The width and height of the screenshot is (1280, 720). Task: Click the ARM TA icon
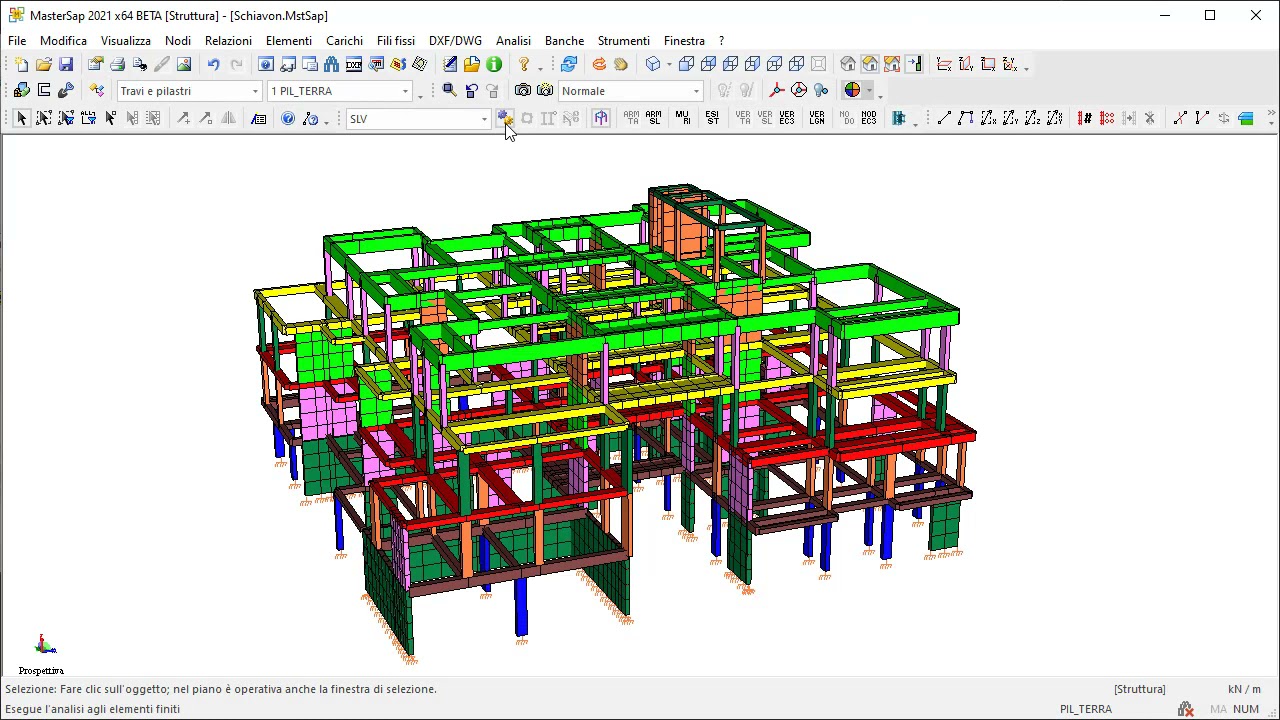(x=631, y=118)
